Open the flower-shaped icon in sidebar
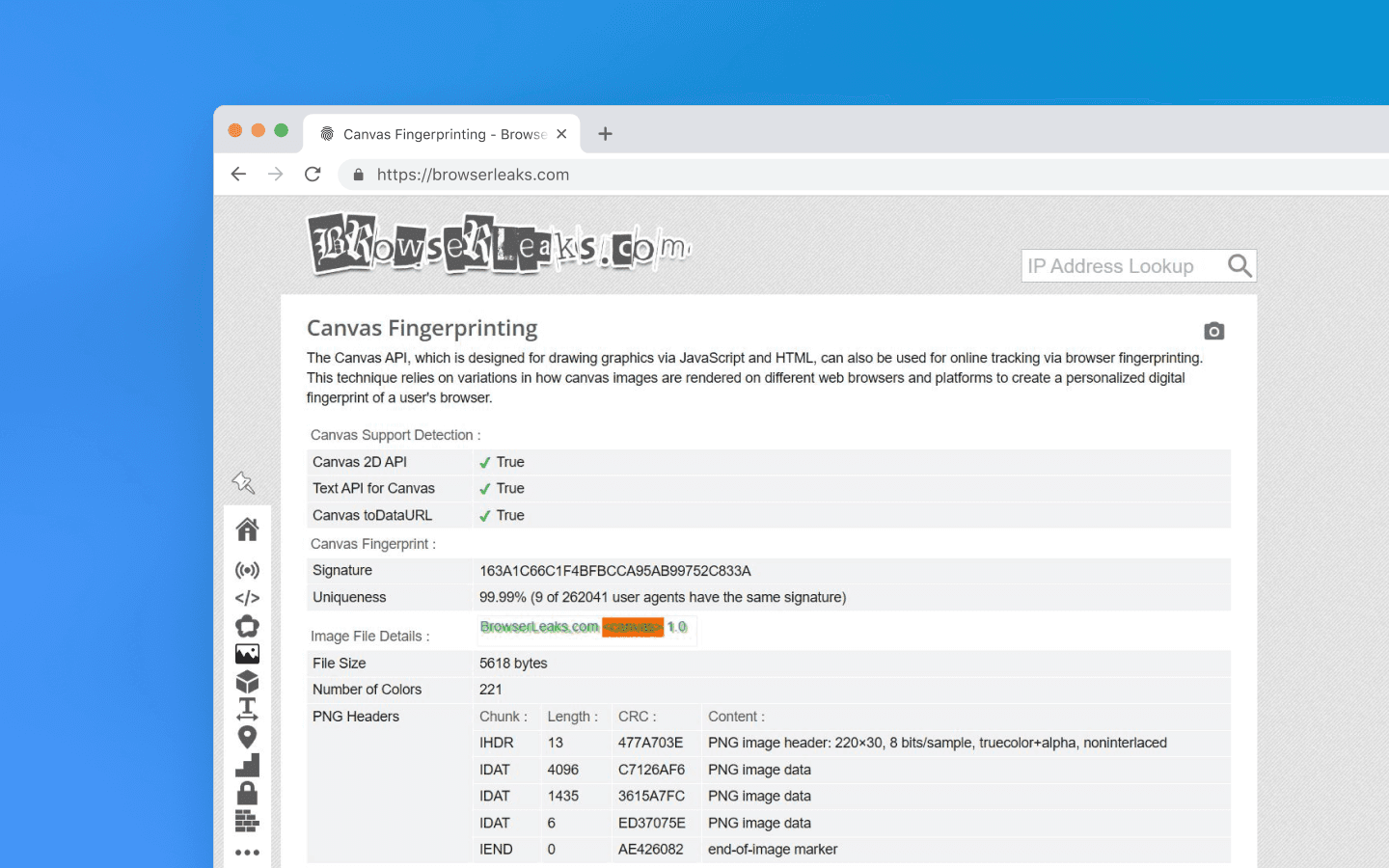Image resolution: width=1389 pixels, height=868 pixels. click(x=247, y=626)
